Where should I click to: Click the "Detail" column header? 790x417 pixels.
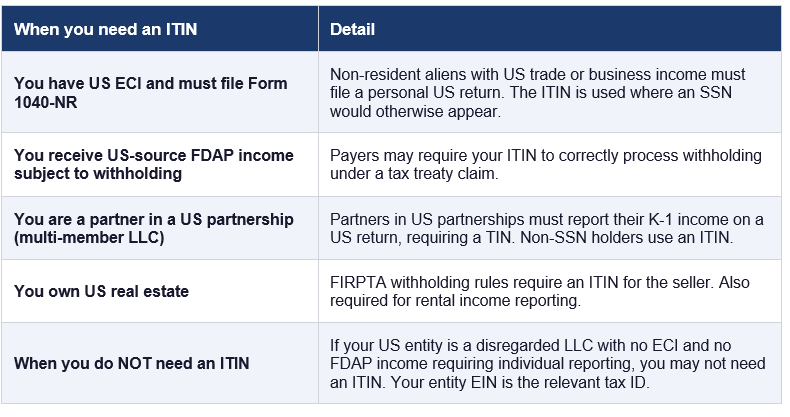[x=352, y=29]
